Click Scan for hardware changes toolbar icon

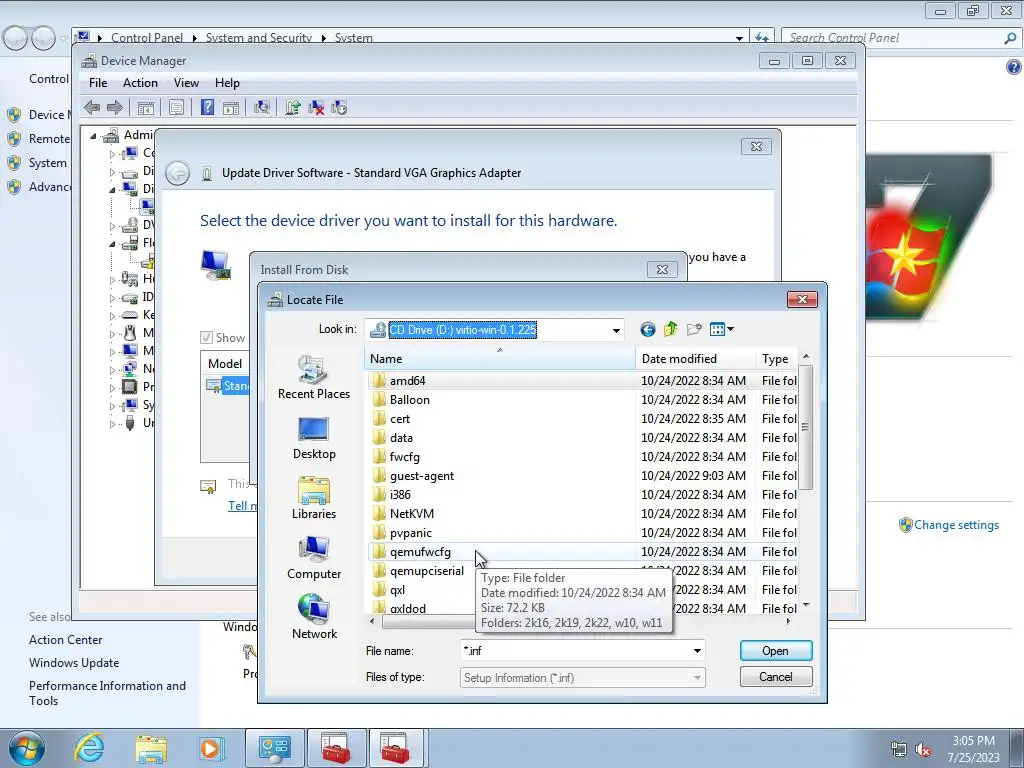point(262,108)
